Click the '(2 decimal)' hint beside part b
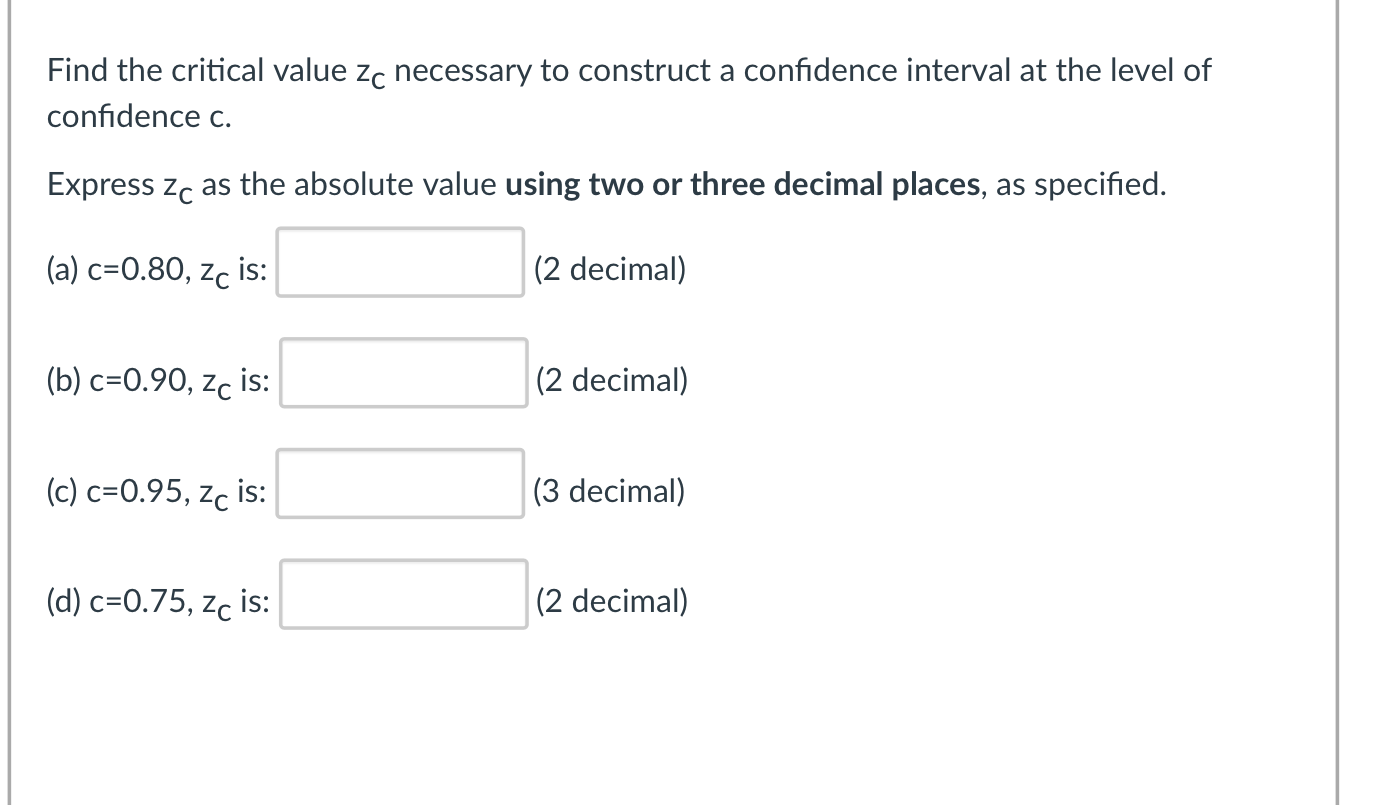Image resolution: width=1375 pixels, height=805 pixels. (613, 380)
